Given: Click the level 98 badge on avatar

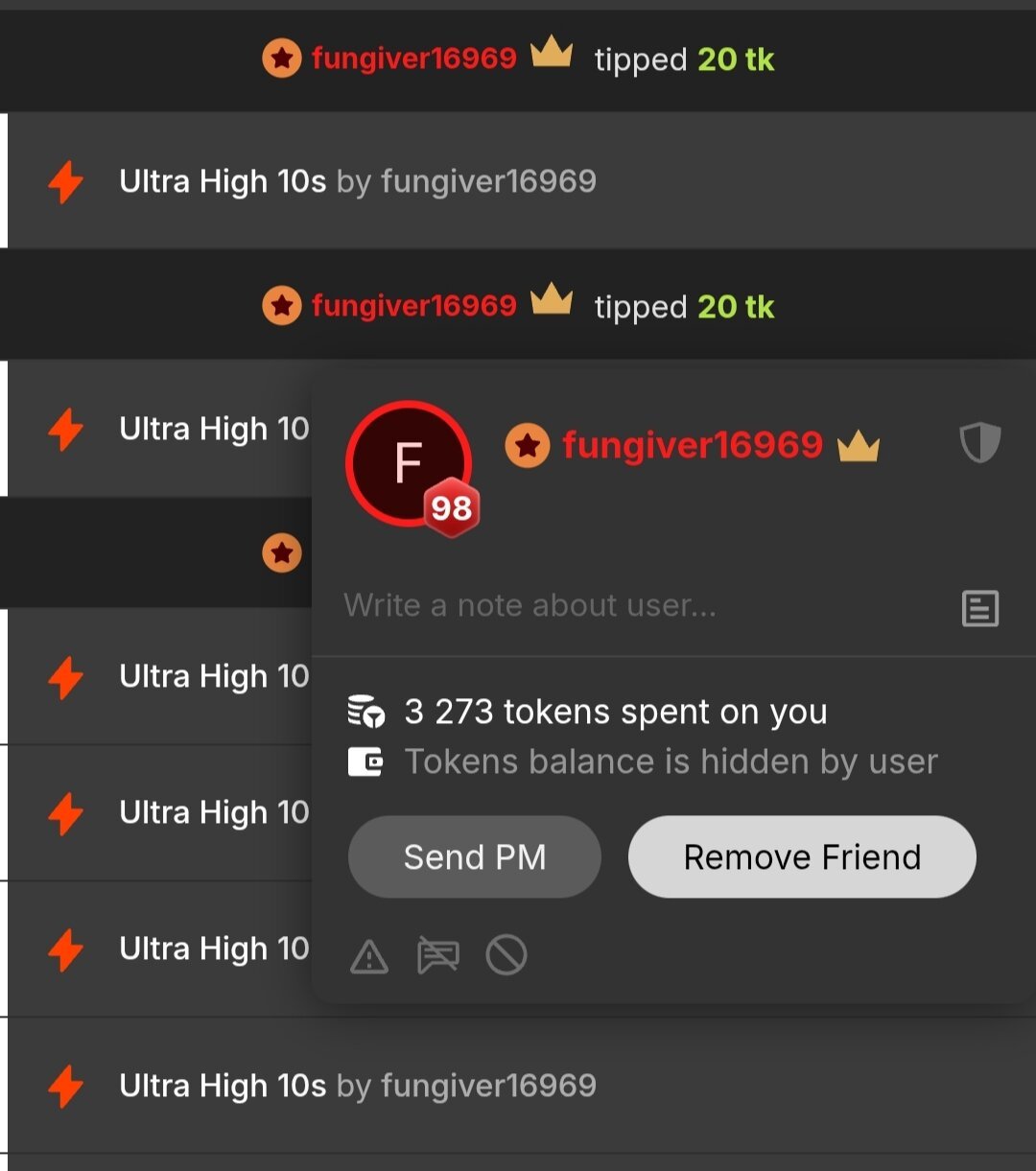Looking at the screenshot, I should tap(452, 506).
